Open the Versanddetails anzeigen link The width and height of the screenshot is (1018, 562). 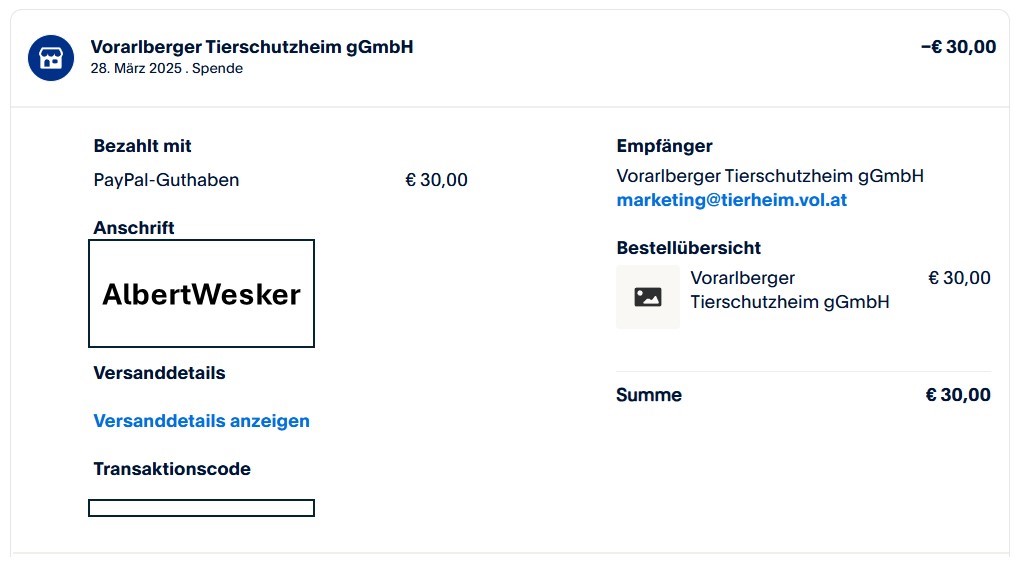click(x=201, y=421)
